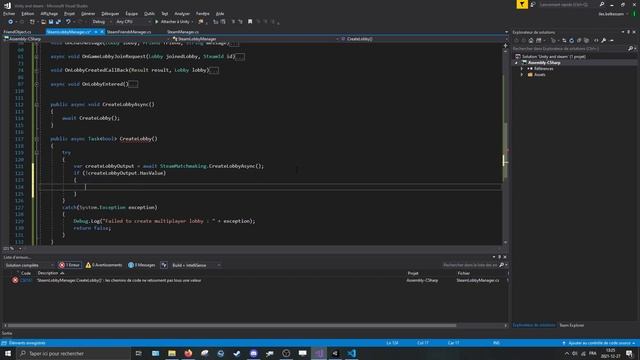Click the Sortie output tab
Screen dimensions: 640x360
pyautogui.click(x=7, y=333)
